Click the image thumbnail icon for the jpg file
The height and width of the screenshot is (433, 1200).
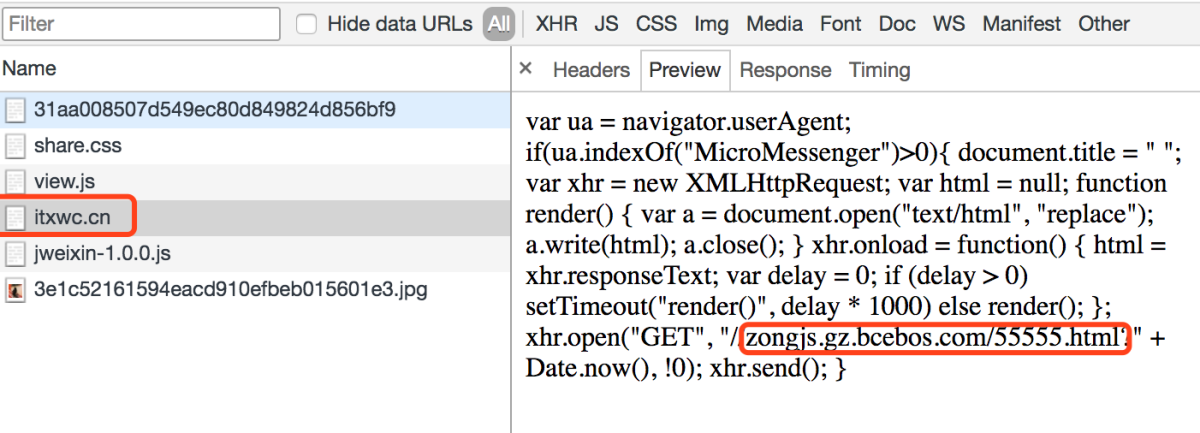[x=15, y=291]
